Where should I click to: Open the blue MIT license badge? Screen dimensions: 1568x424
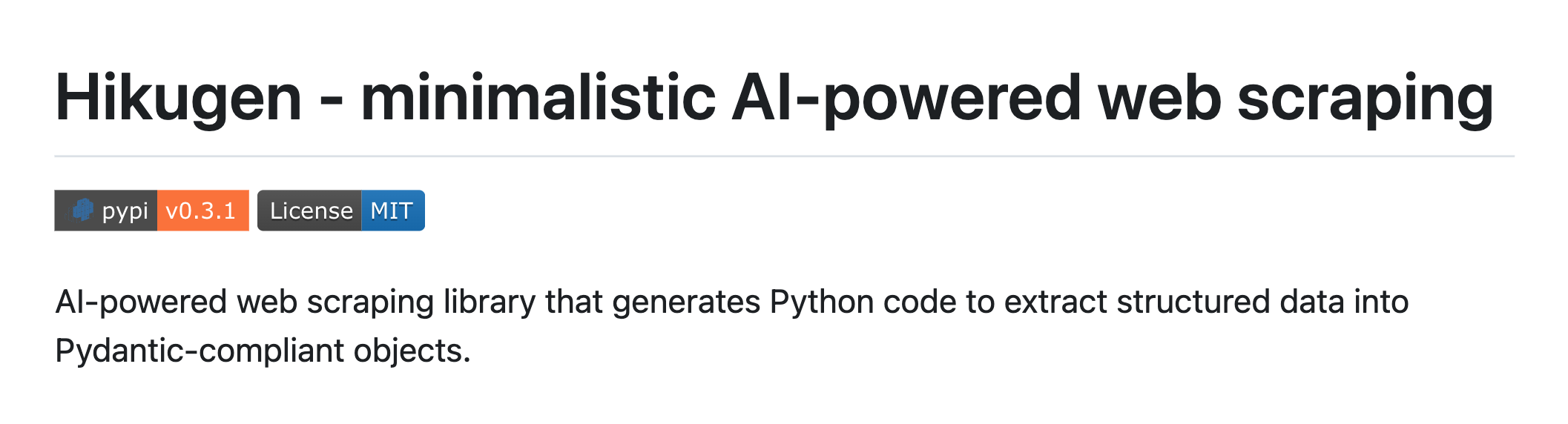click(x=392, y=211)
